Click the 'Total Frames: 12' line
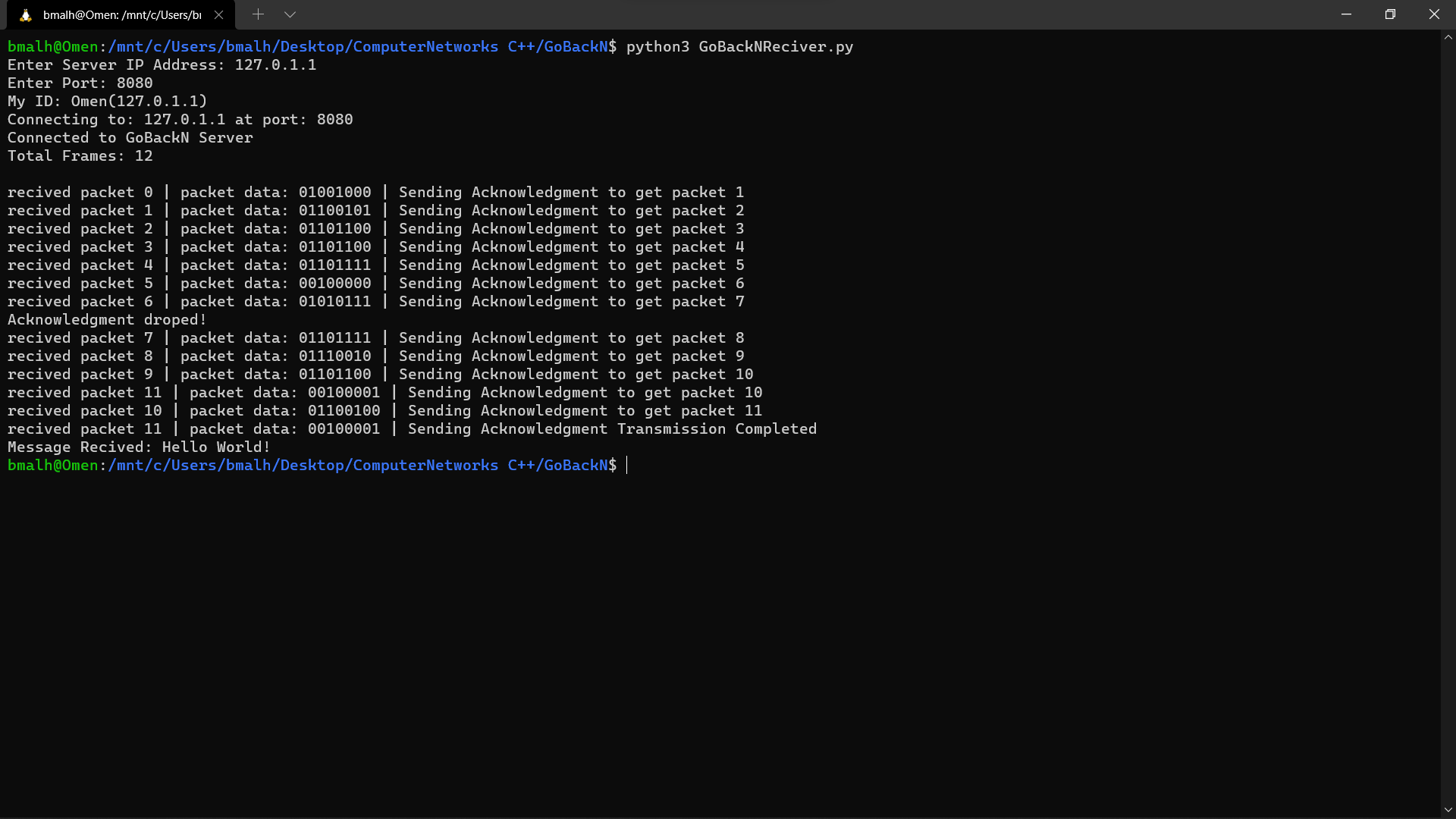 point(80,155)
